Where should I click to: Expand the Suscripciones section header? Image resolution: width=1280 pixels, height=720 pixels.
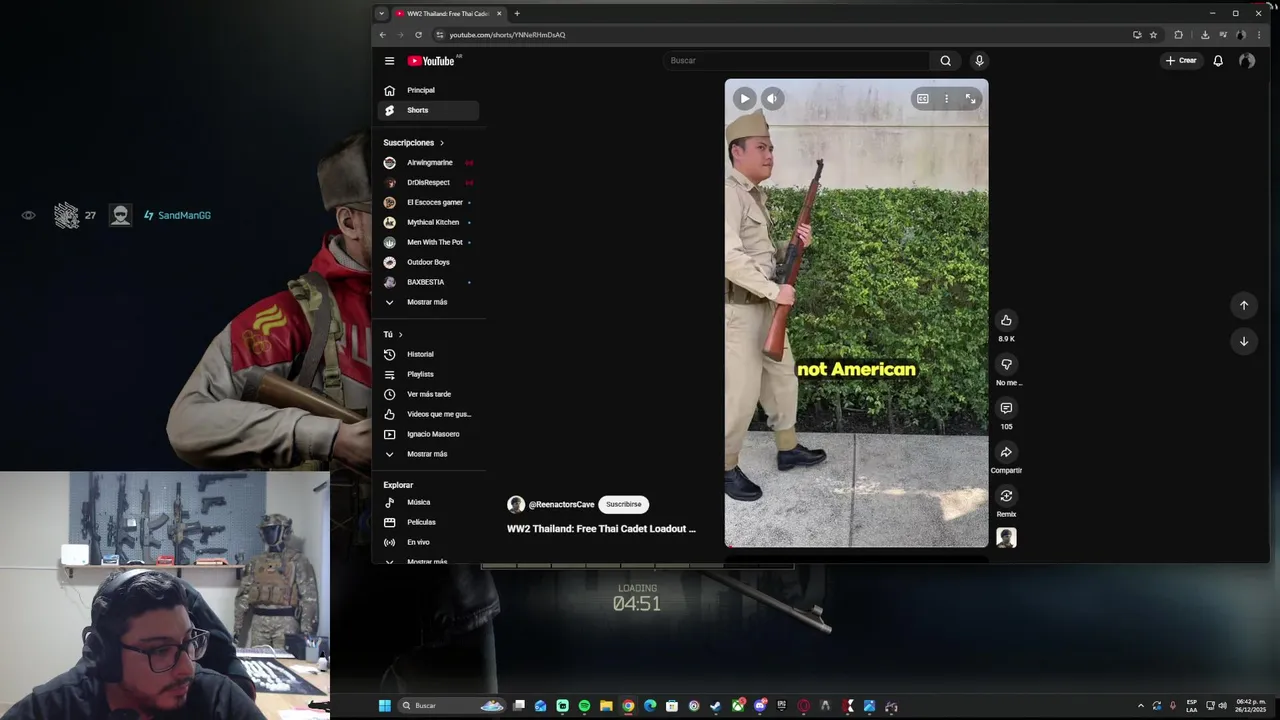(x=413, y=143)
